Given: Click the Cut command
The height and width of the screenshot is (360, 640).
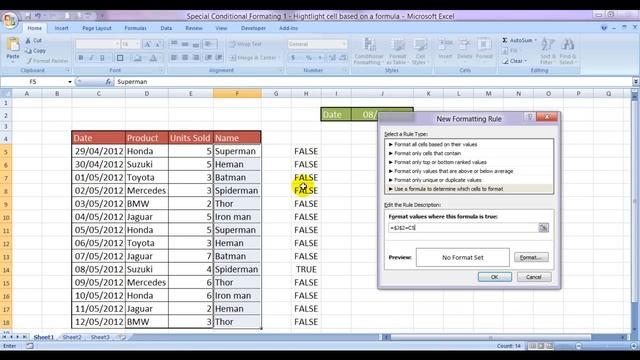Looking at the screenshot, I should click(34, 40).
